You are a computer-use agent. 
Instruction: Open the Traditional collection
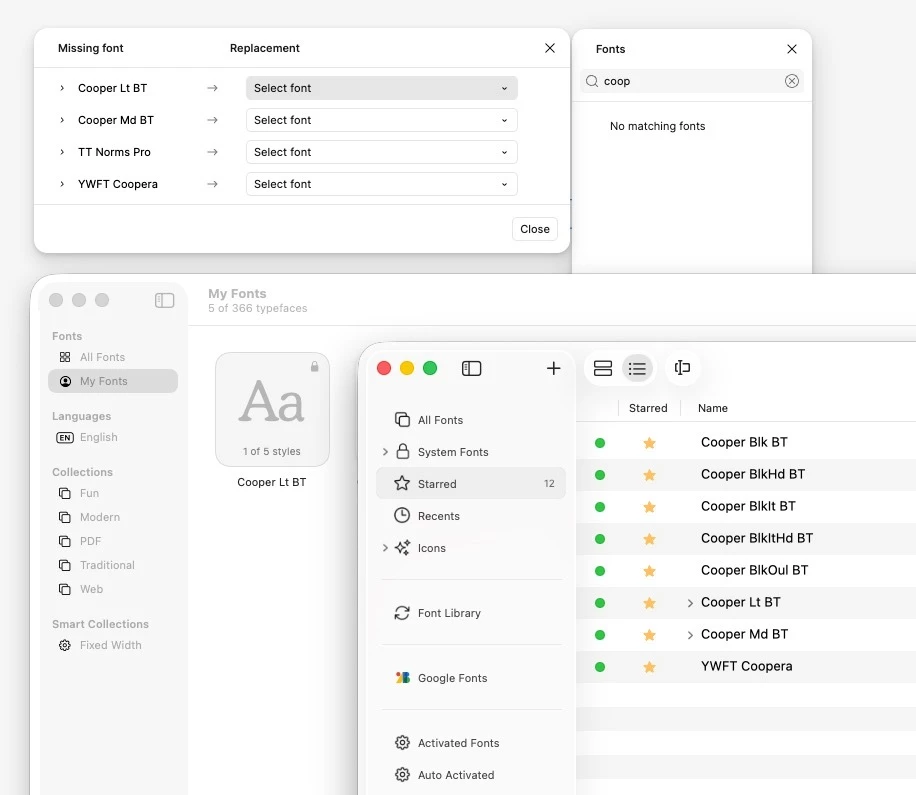coord(113,565)
